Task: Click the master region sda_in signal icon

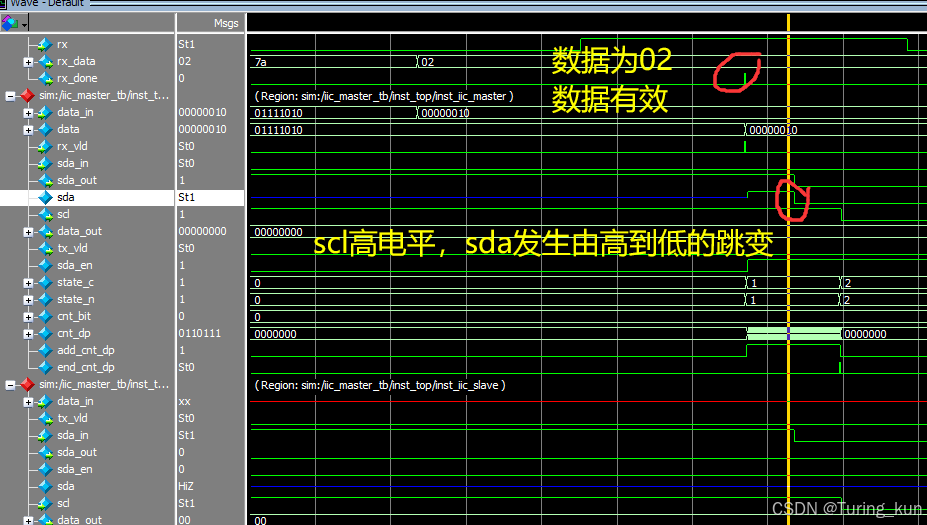Action: (45, 164)
